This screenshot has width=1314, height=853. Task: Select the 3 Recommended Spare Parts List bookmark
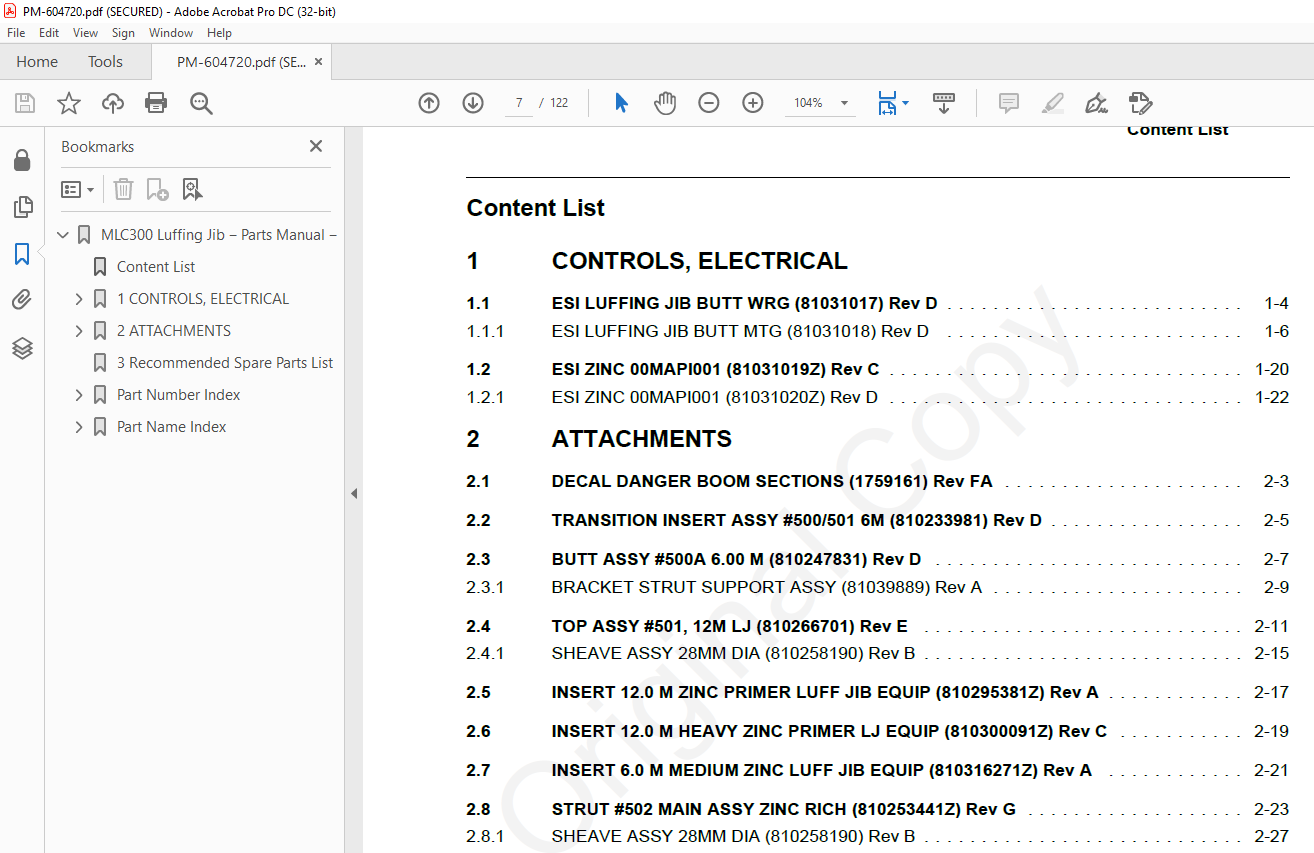[225, 363]
